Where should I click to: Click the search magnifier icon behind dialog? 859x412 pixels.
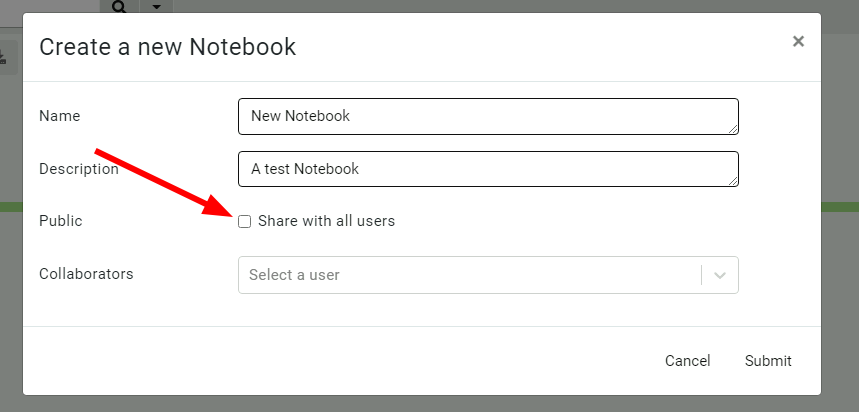coord(119,6)
